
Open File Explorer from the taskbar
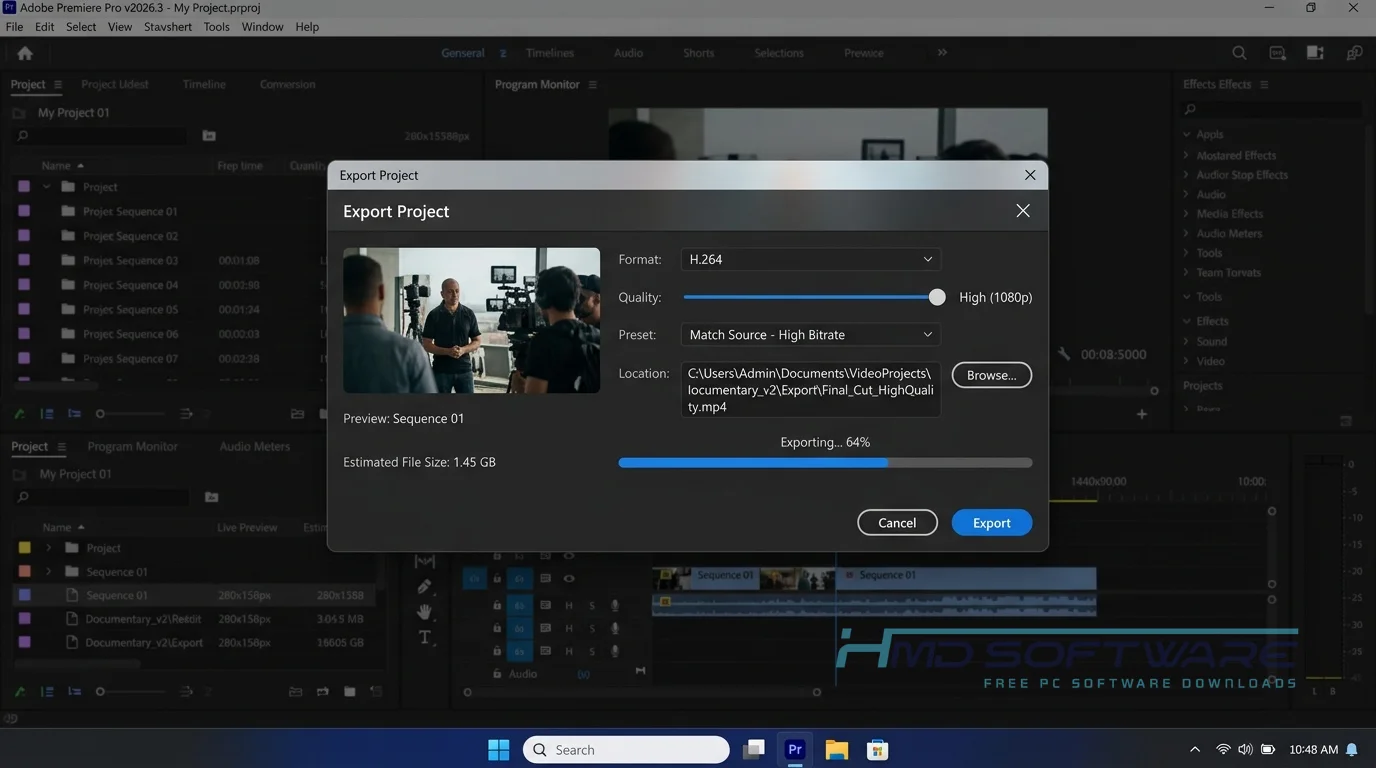click(836, 749)
